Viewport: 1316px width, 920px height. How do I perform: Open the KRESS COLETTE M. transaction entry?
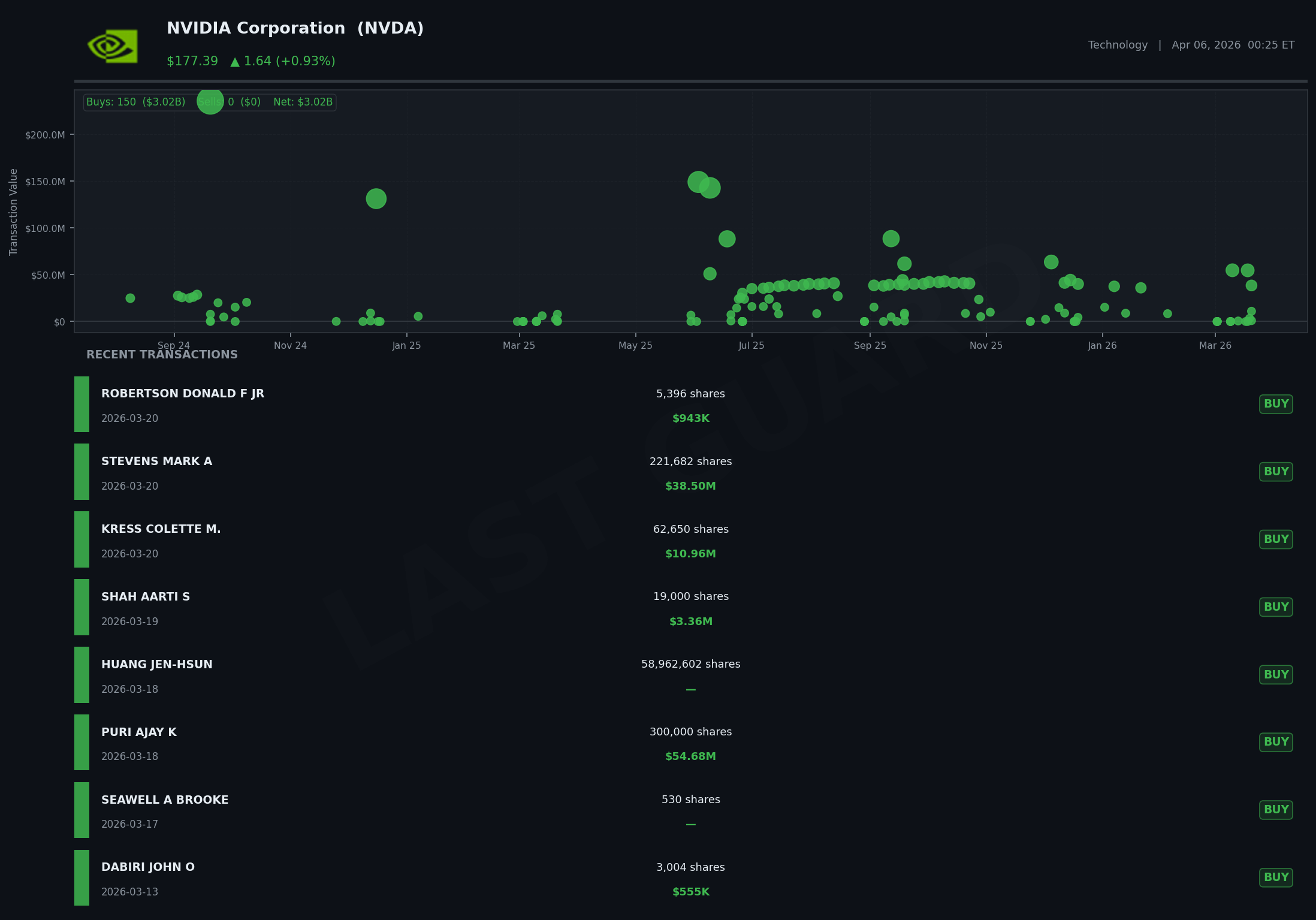point(161,529)
